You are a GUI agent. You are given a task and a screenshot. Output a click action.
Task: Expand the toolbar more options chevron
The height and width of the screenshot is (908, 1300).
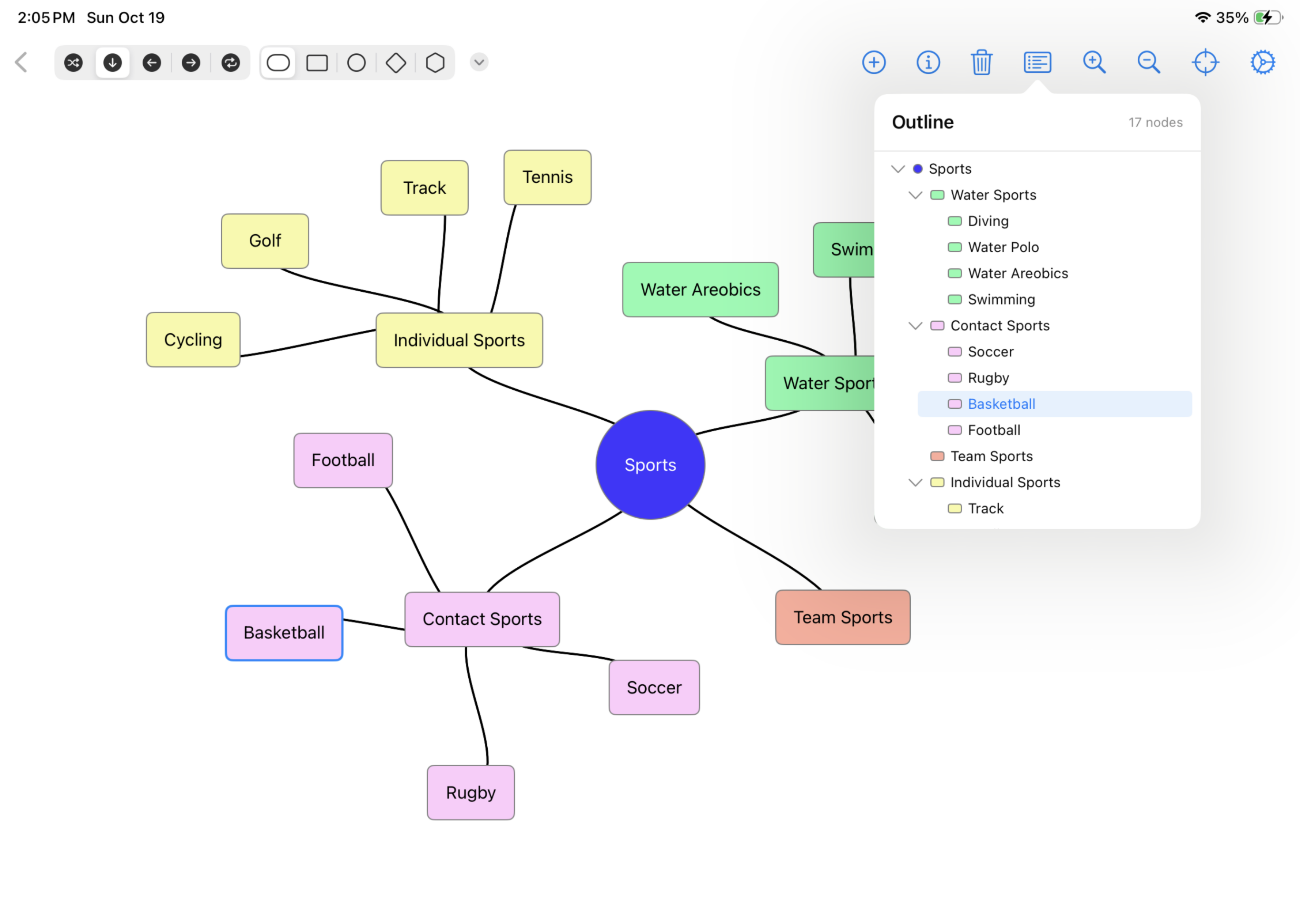(479, 62)
